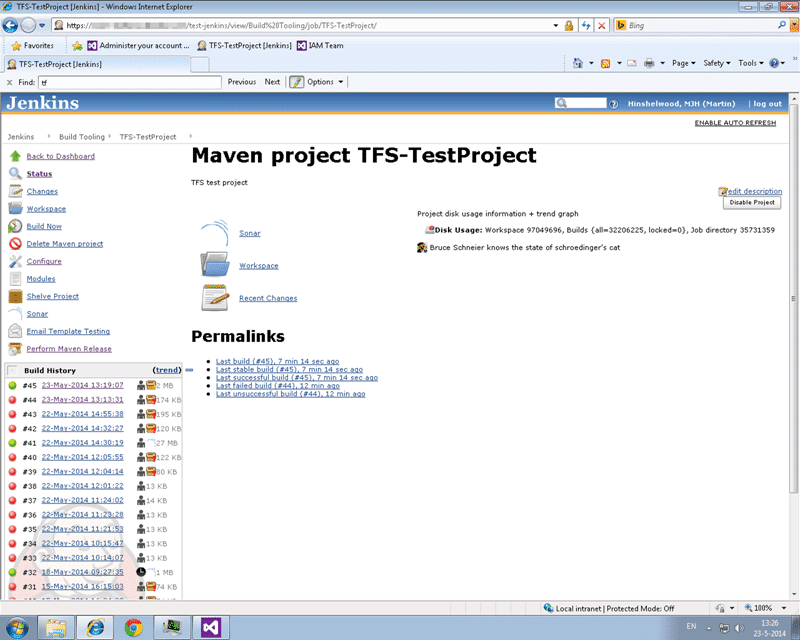The height and width of the screenshot is (640, 800).
Task: Click the search help question mark icon
Action: click(613, 104)
